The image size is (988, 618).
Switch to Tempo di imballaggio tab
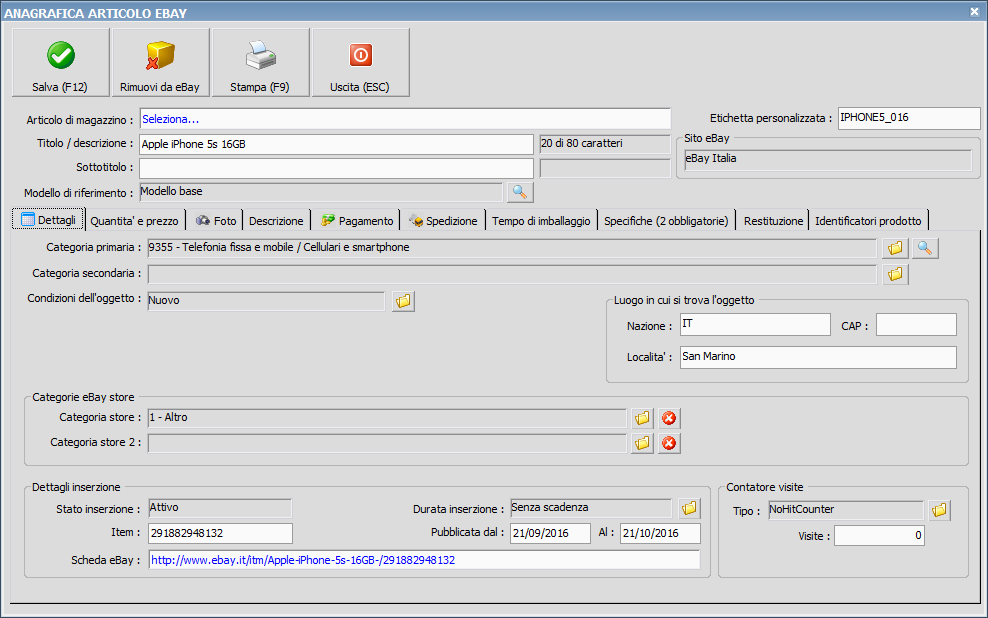pos(541,221)
